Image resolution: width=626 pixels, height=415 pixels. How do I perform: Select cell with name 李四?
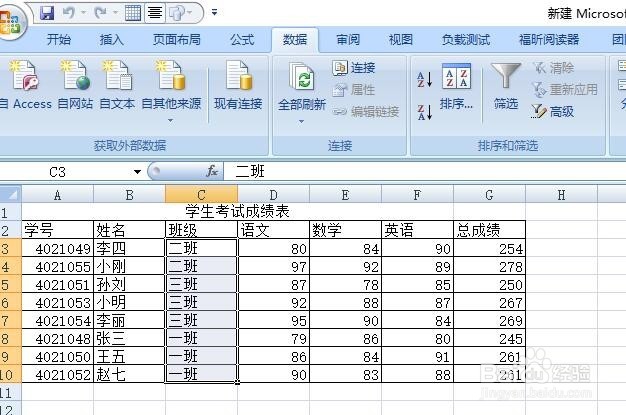pyautogui.click(x=129, y=248)
